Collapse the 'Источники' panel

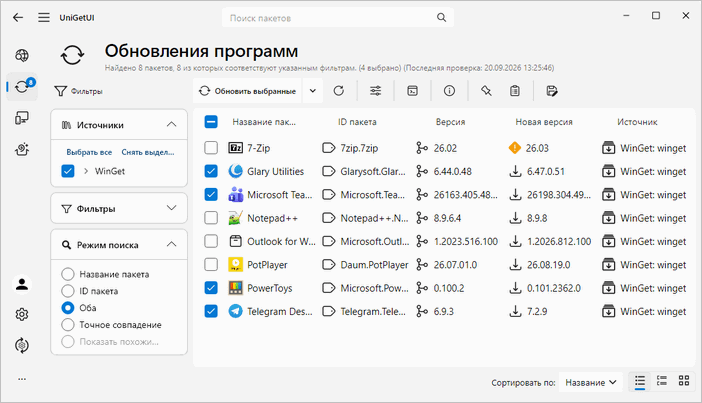click(x=171, y=124)
